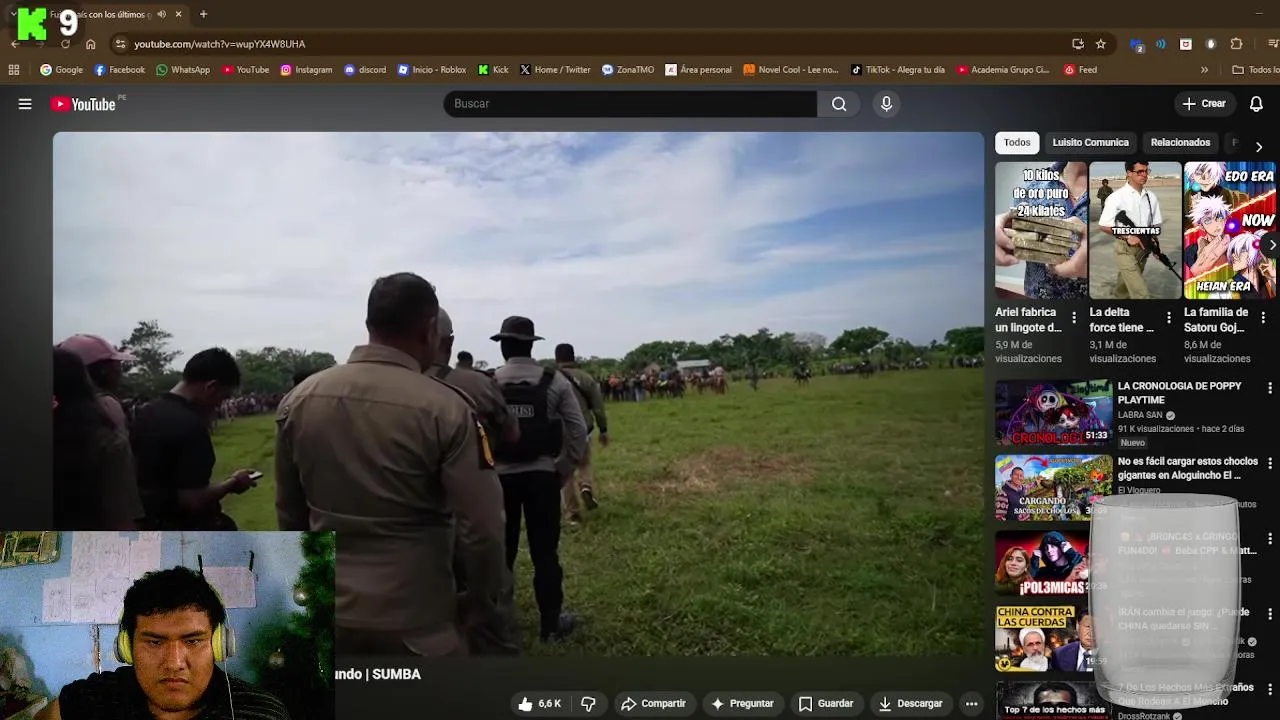The width and height of the screenshot is (1280, 720).
Task: Open the Satoru Gojo family Short
Action: coord(1230,230)
